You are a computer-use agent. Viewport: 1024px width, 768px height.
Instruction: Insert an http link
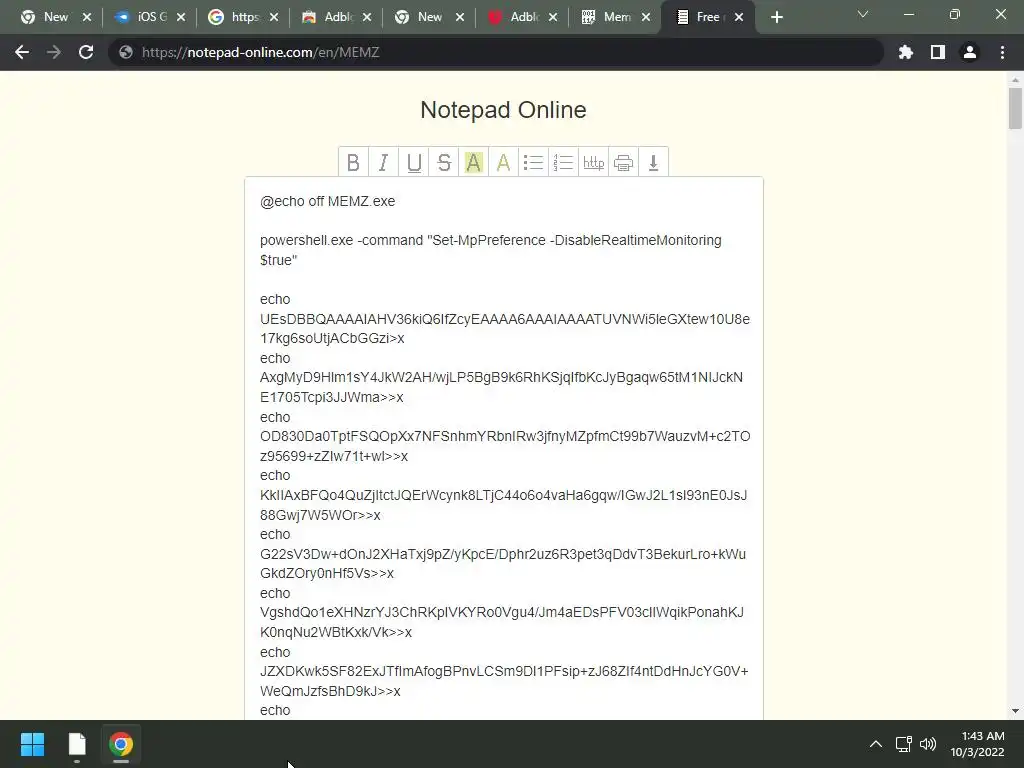[593, 162]
